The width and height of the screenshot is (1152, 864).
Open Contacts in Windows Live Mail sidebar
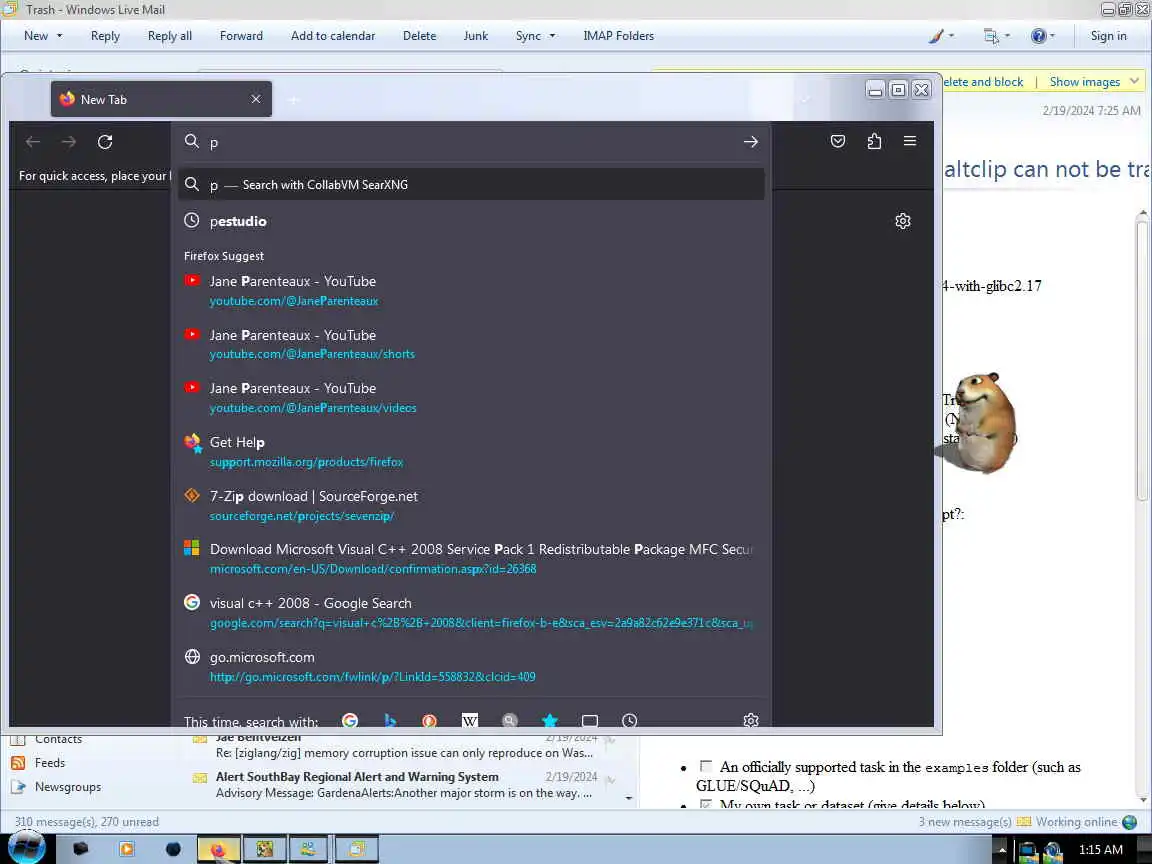(58, 739)
